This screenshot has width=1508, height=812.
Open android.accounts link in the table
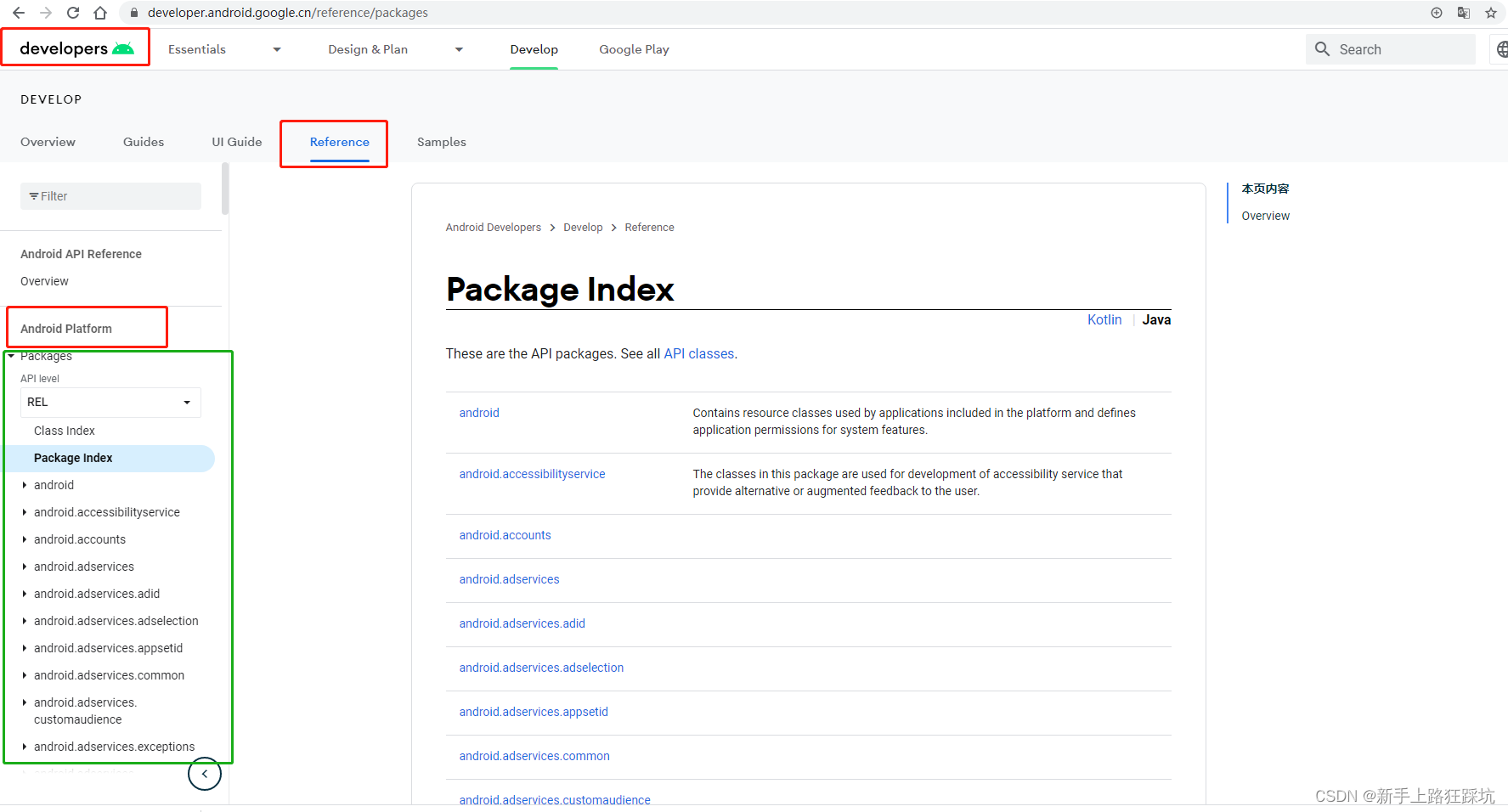[x=505, y=535]
